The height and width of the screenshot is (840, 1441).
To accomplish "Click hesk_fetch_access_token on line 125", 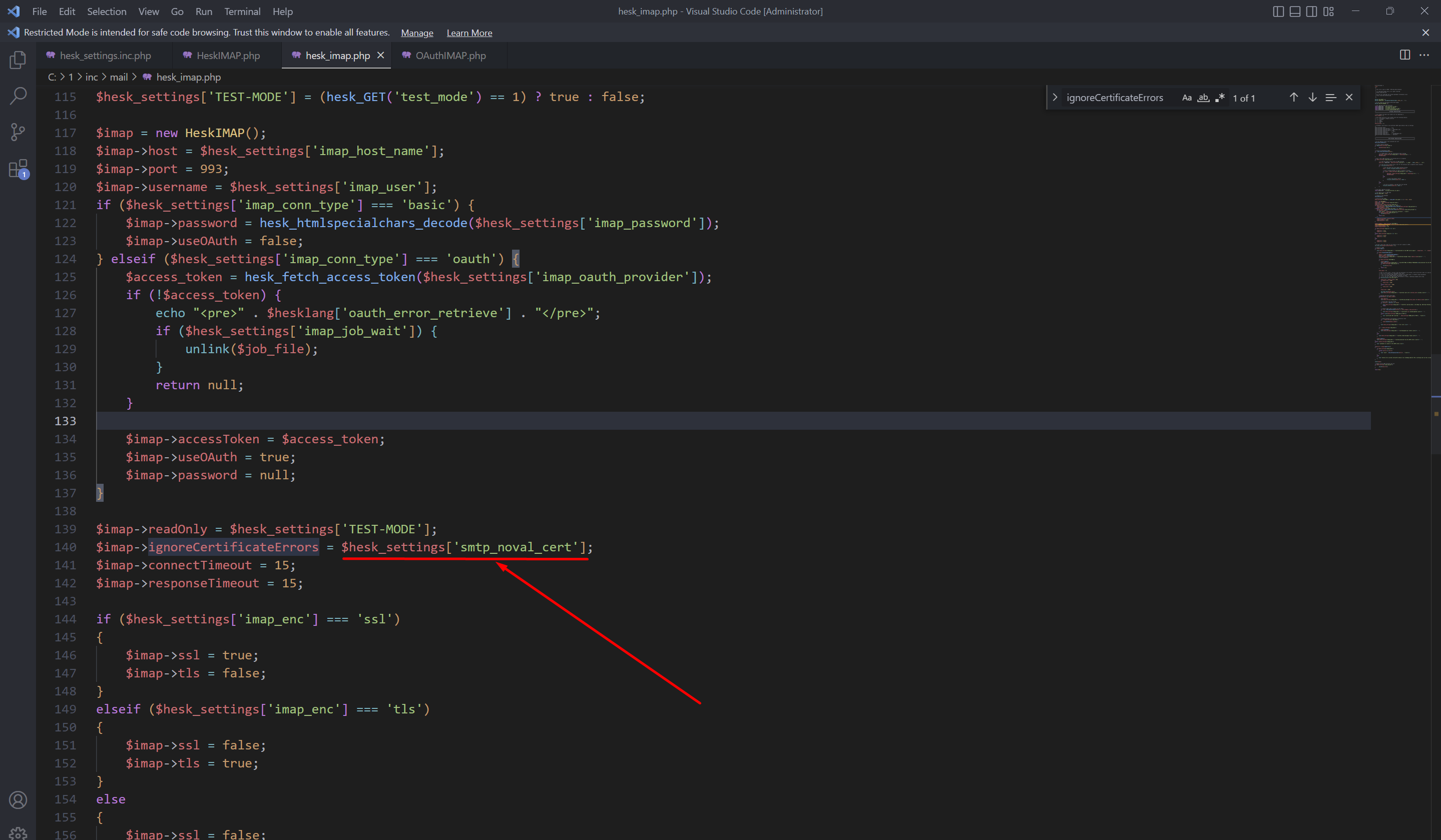I will 330,277.
